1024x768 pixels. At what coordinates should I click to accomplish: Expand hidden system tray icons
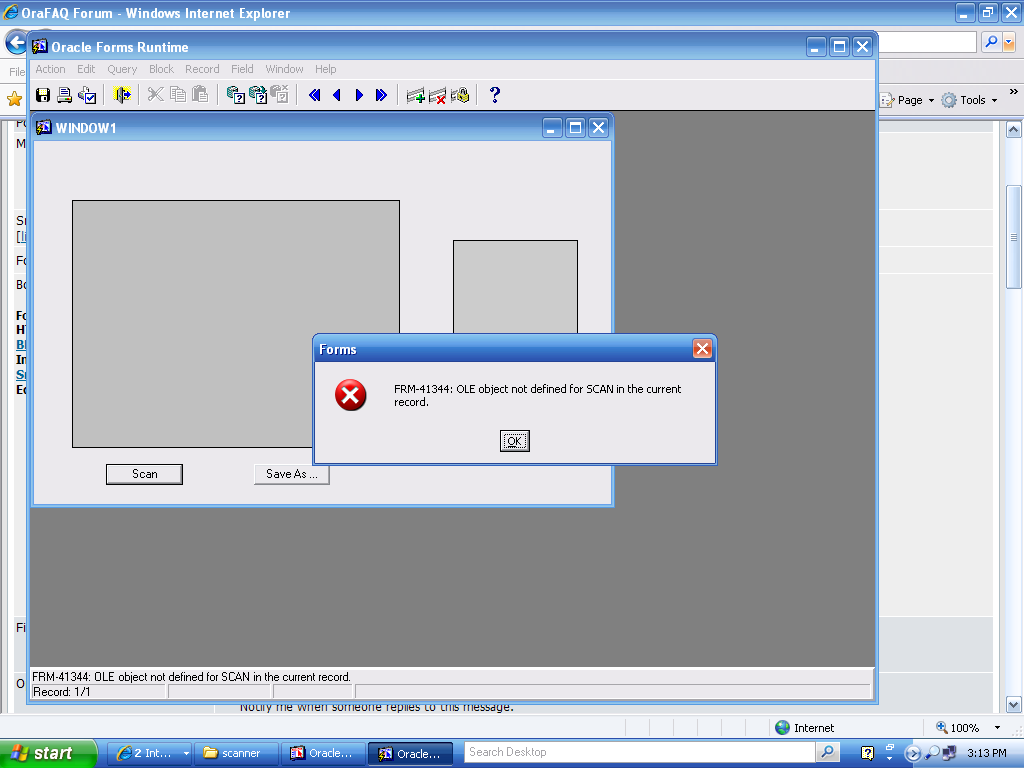click(913, 754)
